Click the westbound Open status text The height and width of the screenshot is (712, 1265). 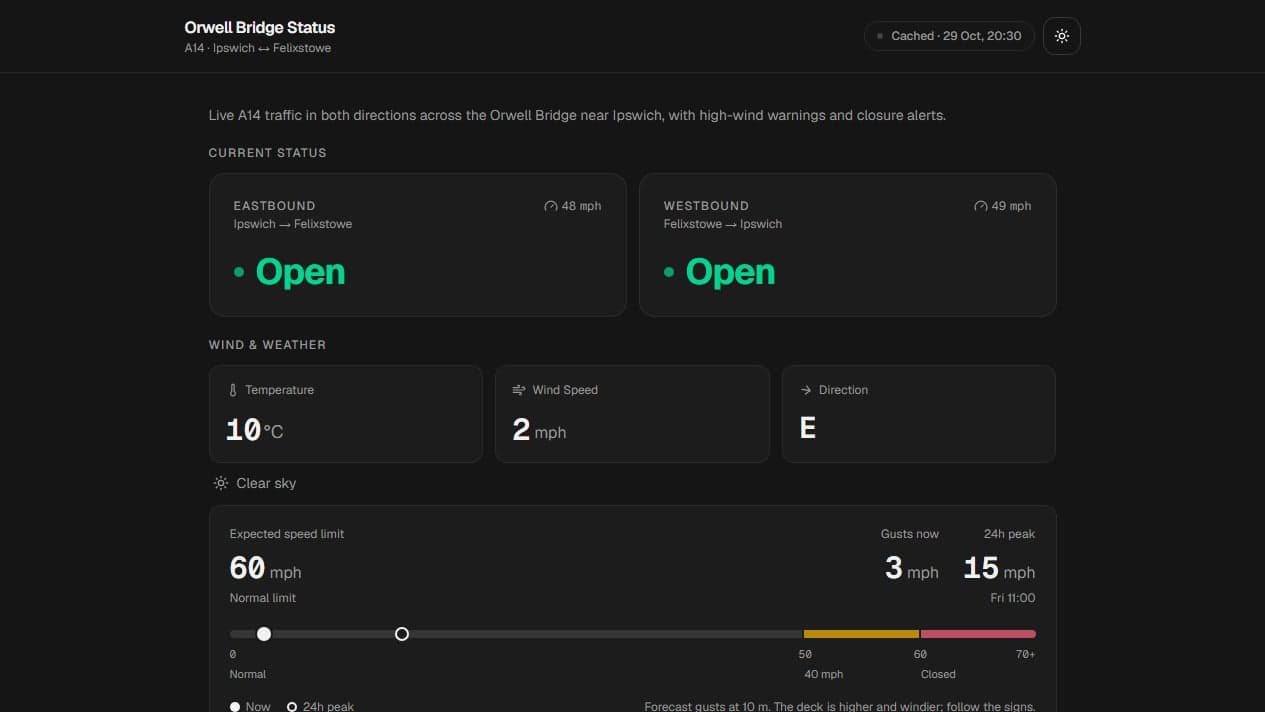tap(730, 272)
